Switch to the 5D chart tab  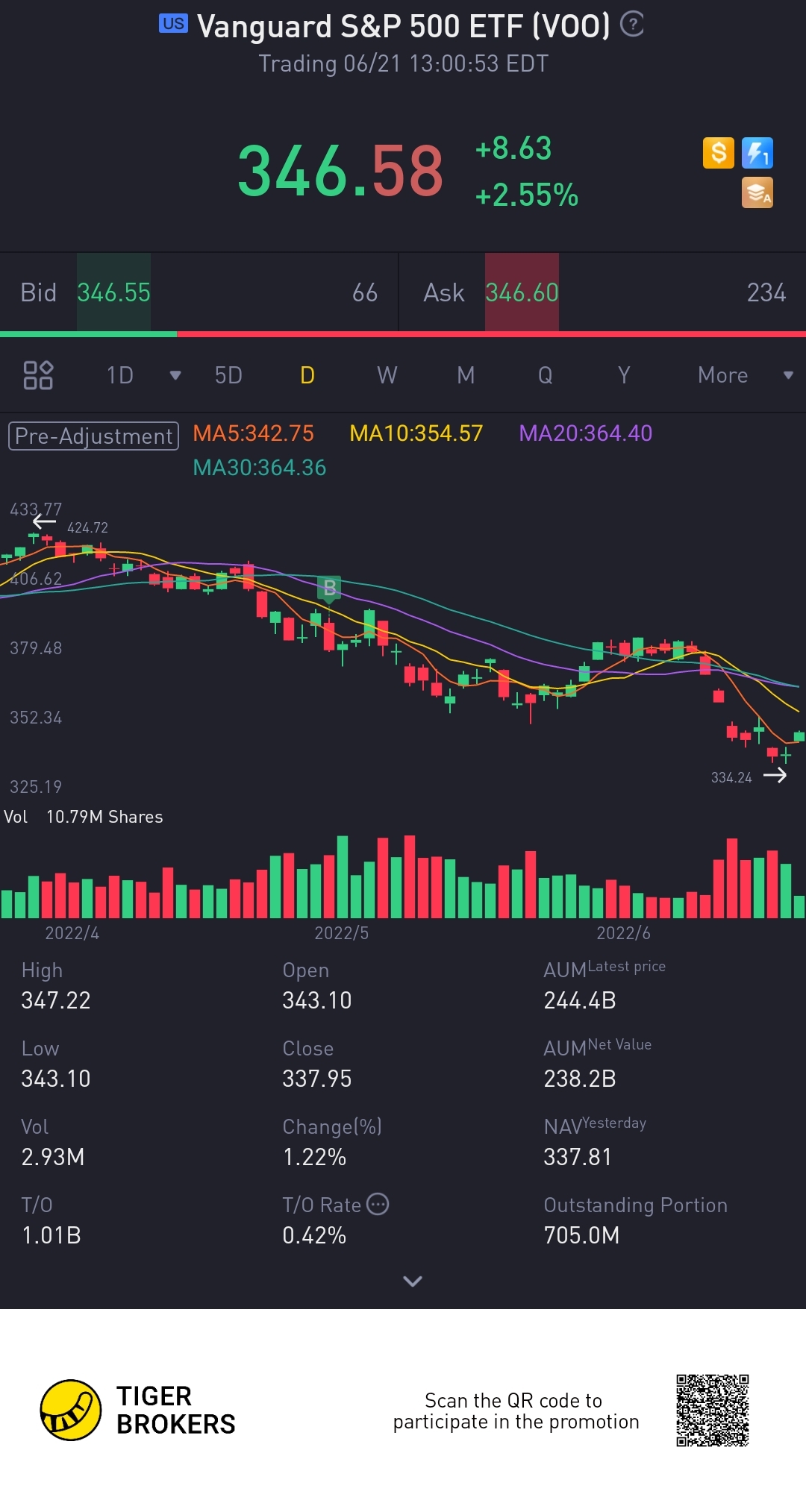click(x=228, y=375)
